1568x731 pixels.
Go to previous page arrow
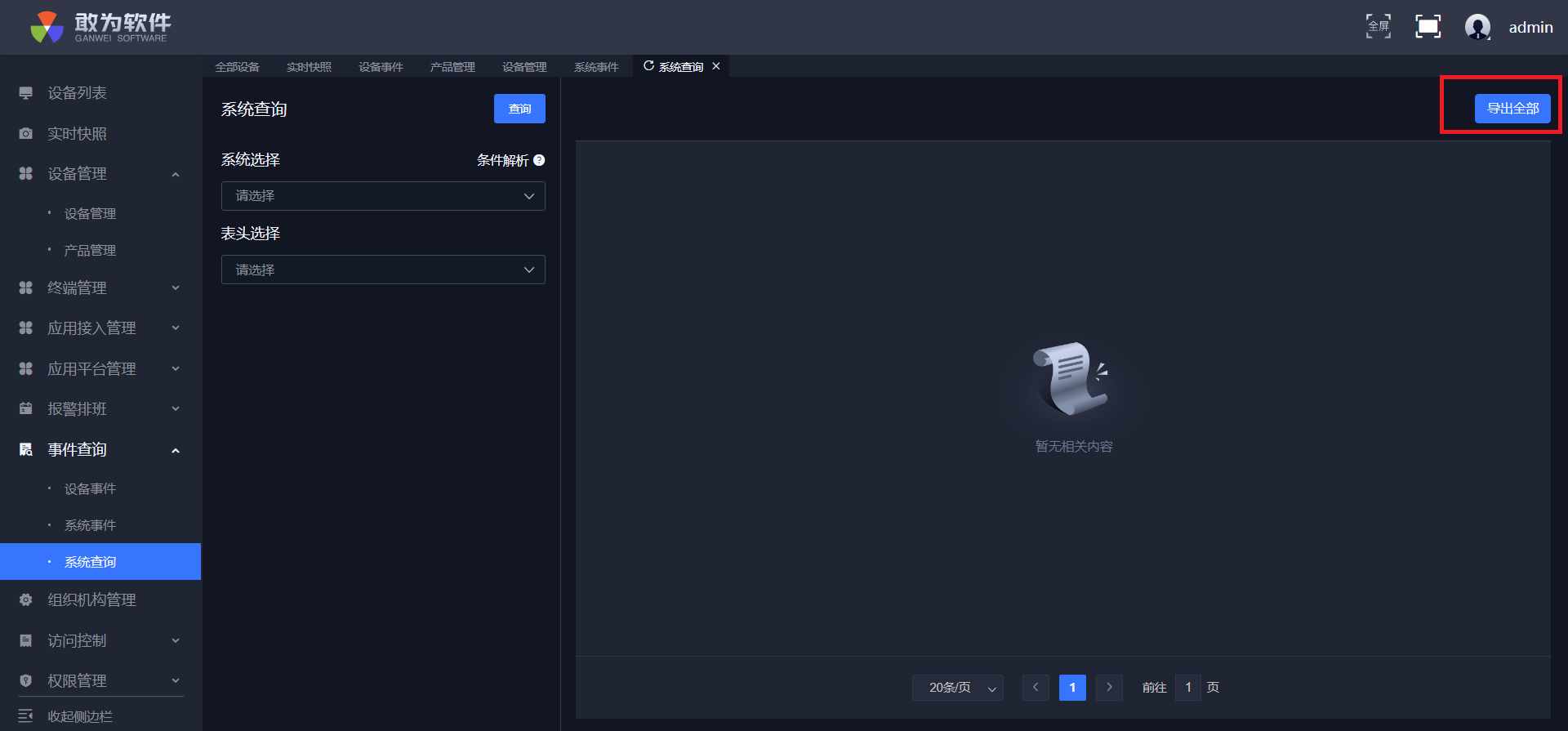click(1036, 688)
